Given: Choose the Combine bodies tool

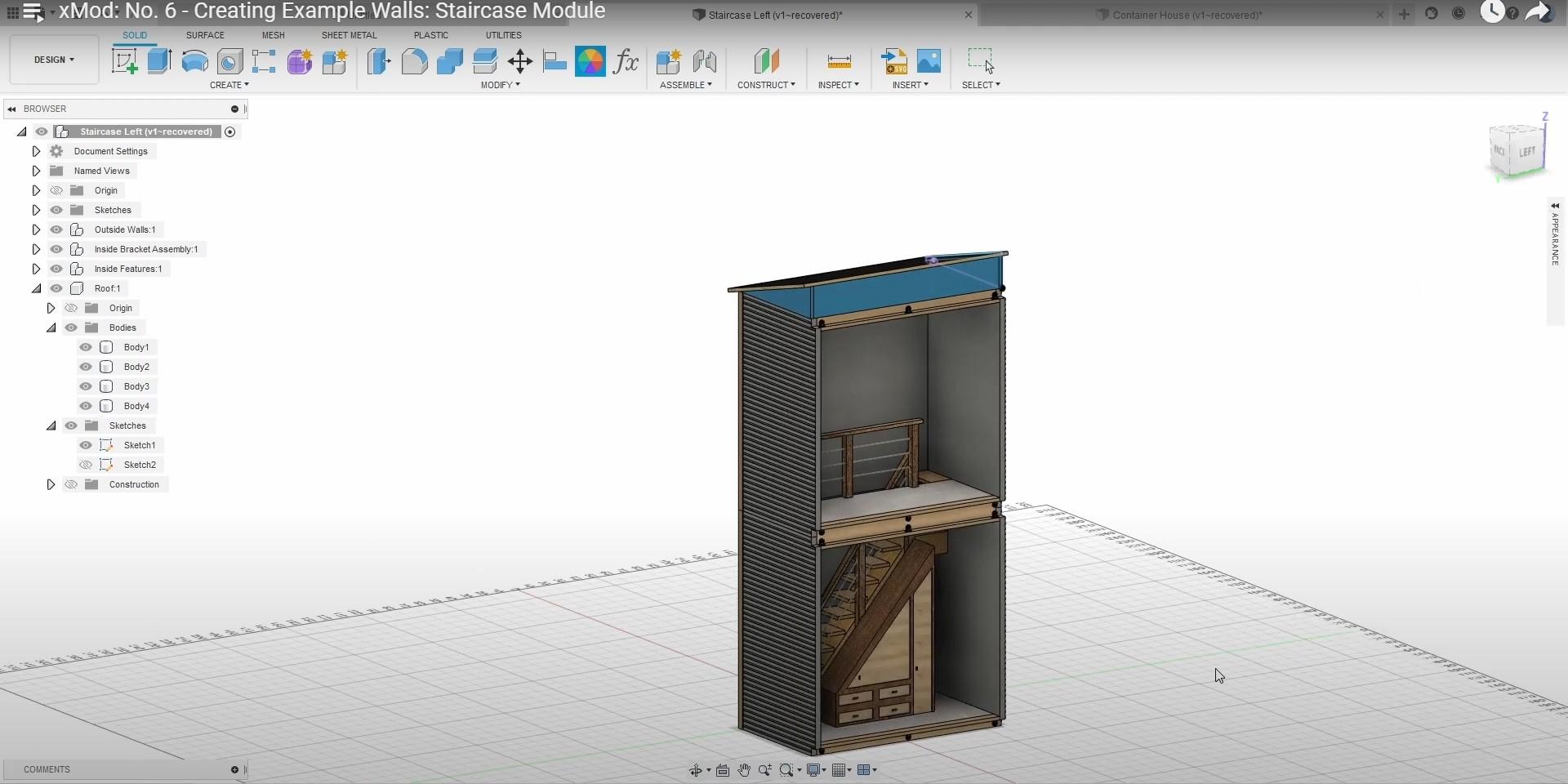Looking at the screenshot, I should [x=449, y=61].
